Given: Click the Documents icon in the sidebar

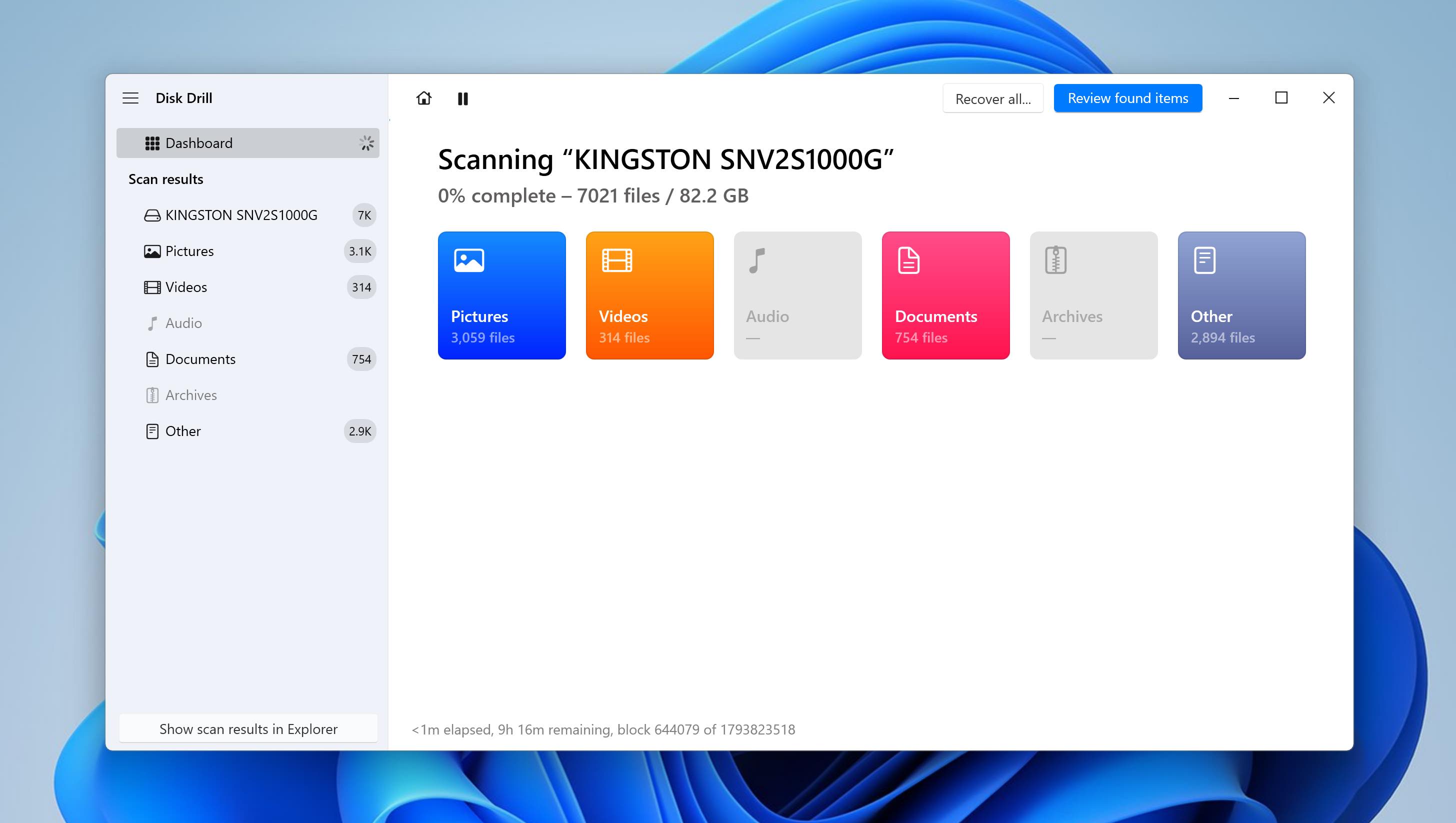Looking at the screenshot, I should pyautogui.click(x=151, y=359).
